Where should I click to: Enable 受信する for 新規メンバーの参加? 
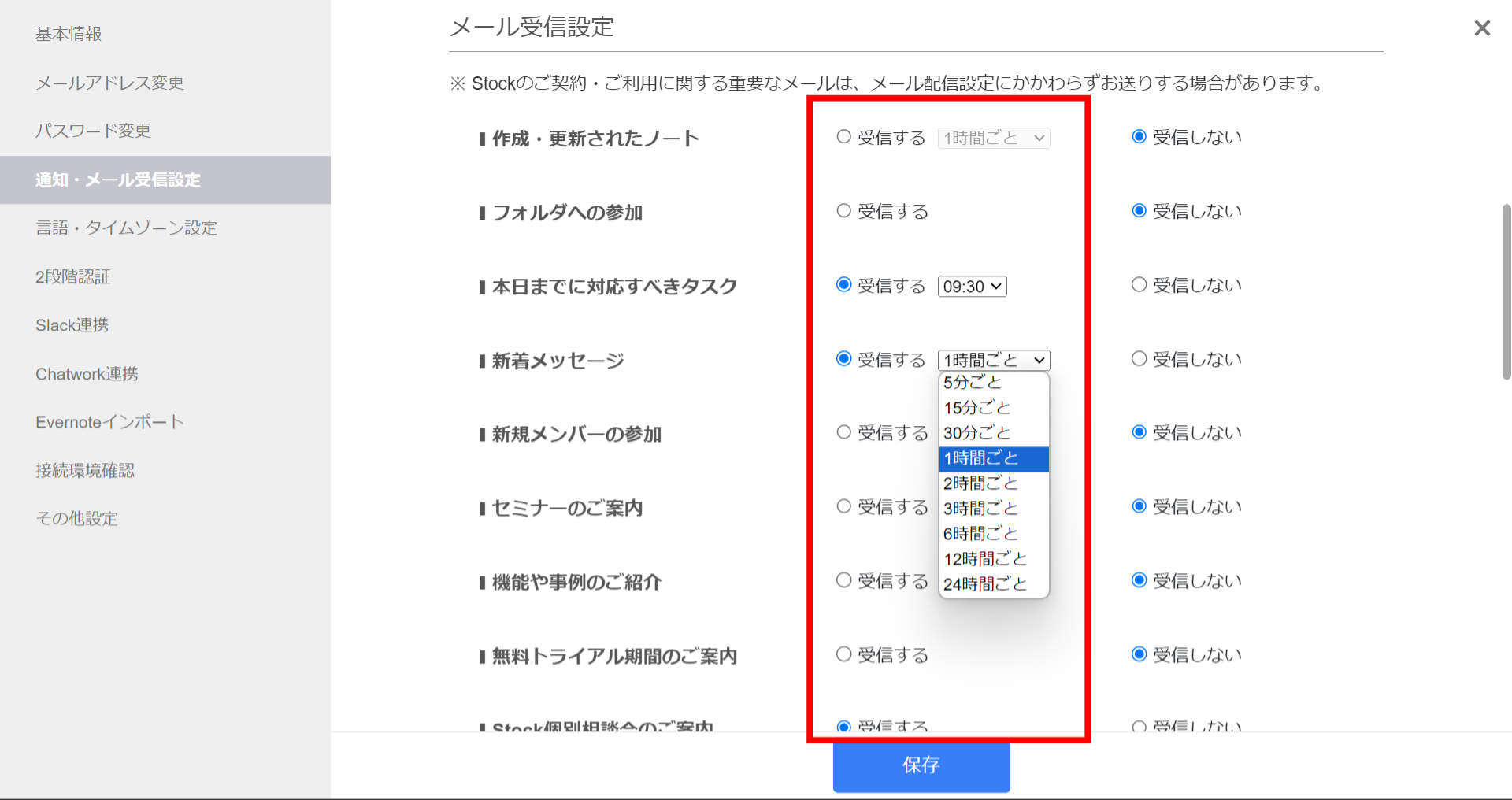pos(843,431)
